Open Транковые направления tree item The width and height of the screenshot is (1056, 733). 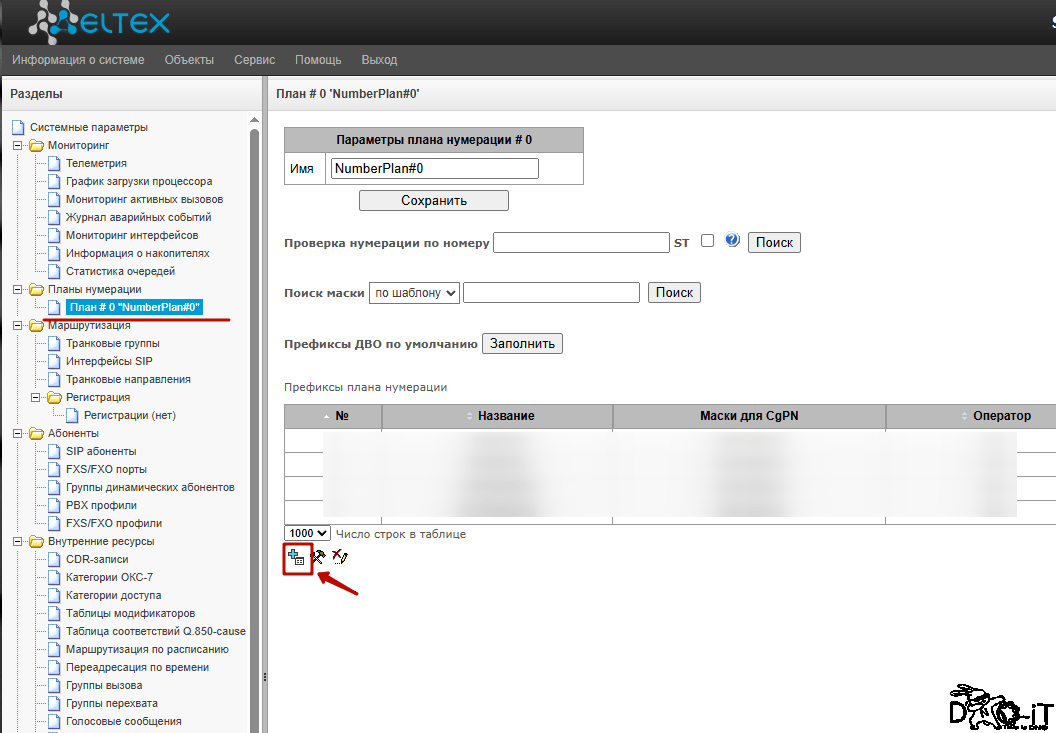[128, 379]
